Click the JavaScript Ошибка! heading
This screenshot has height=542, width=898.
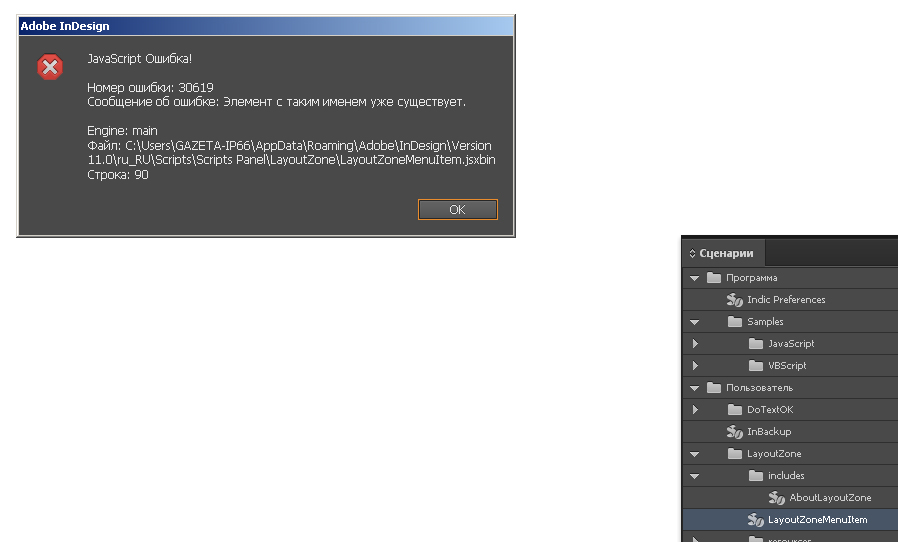tap(140, 59)
